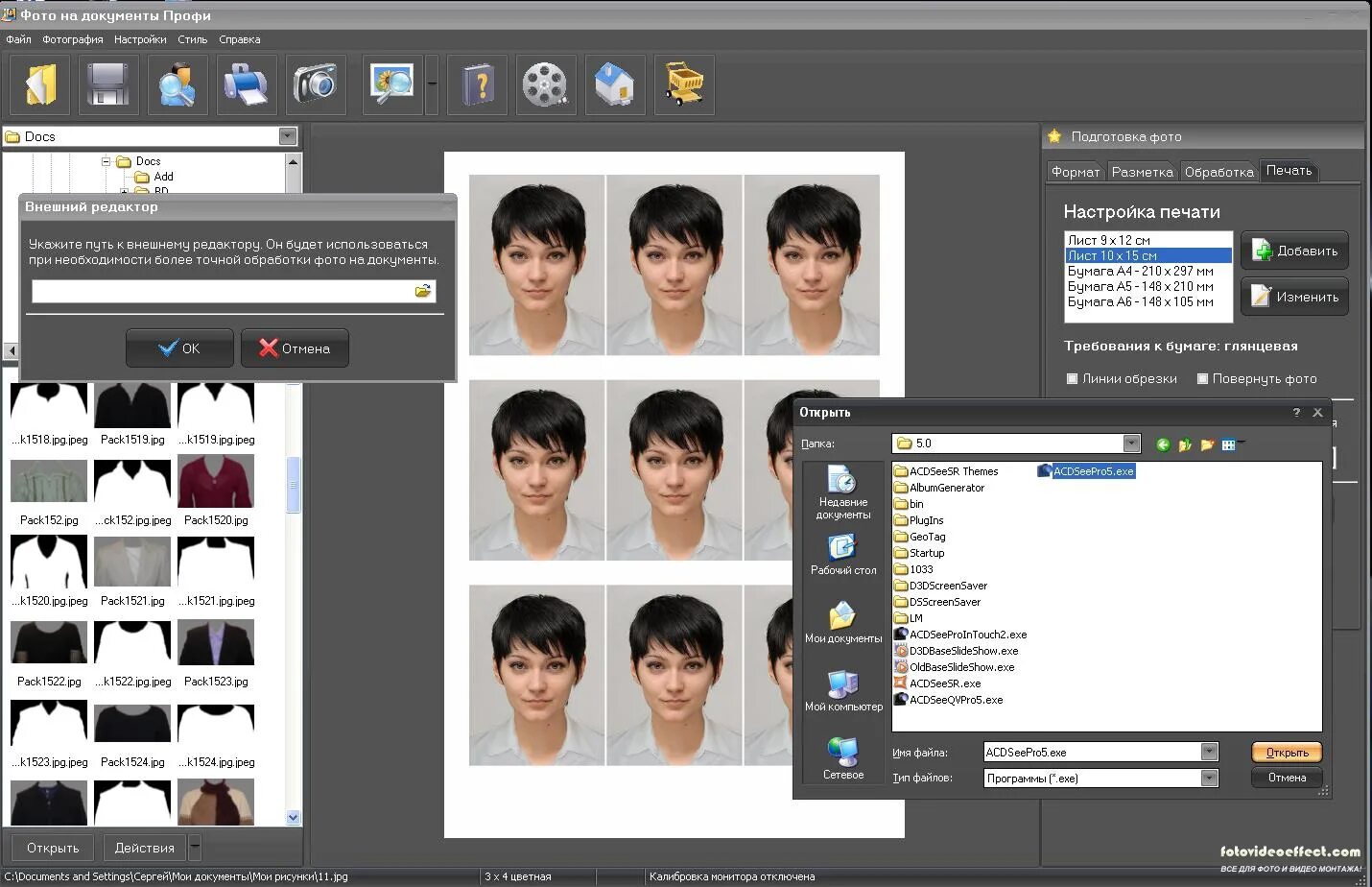This screenshot has width=1372, height=887.
Task: Click the Изменить button
Action: (1294, 297)
